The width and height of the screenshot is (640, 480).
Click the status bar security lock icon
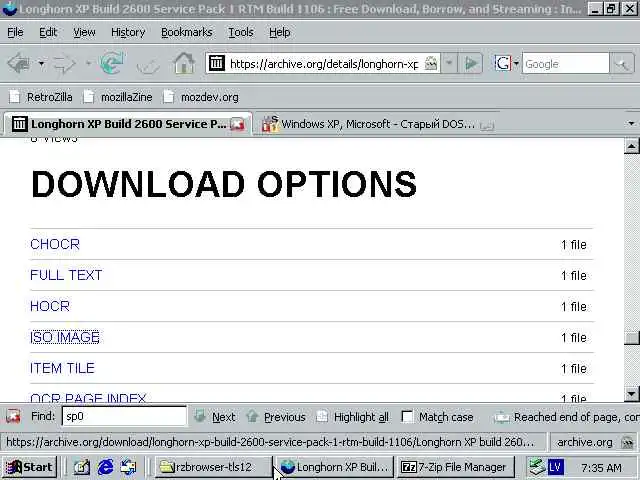[x=627, y=442]
